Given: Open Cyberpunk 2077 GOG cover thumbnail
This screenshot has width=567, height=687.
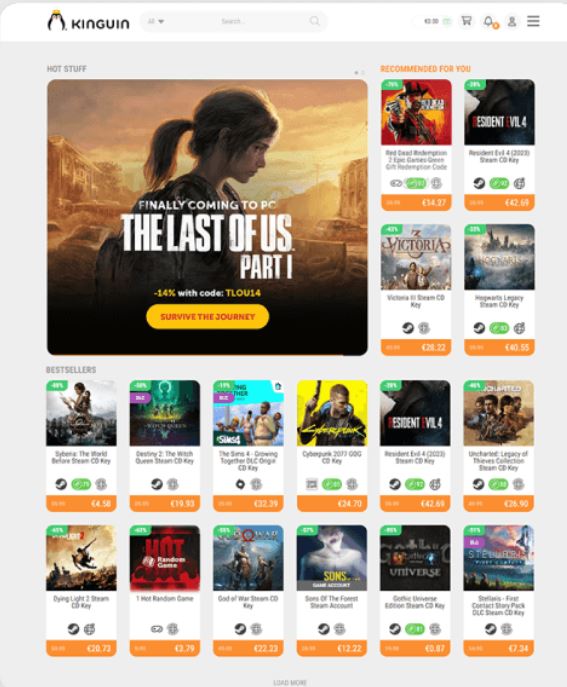Looking at the screenshot, I should pos(332,413).
